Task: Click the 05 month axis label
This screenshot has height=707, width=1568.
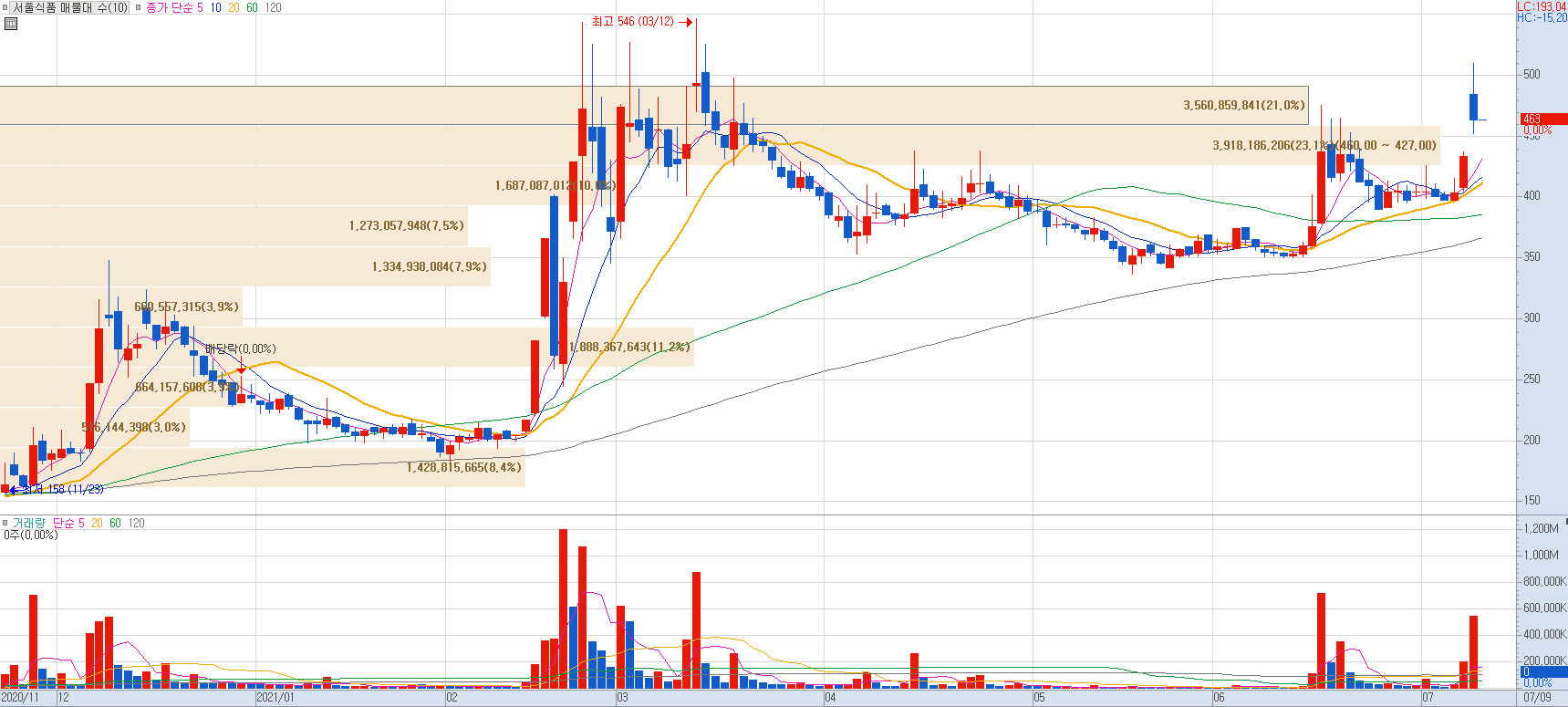Action: [x=1039, y=698]
